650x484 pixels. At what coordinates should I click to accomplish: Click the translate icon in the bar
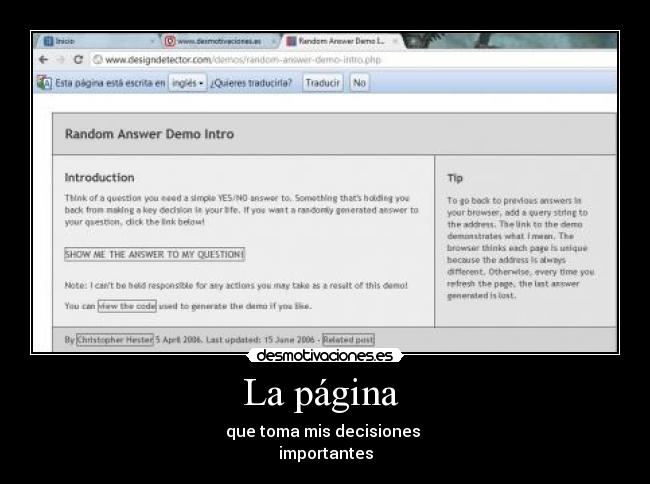44,82
